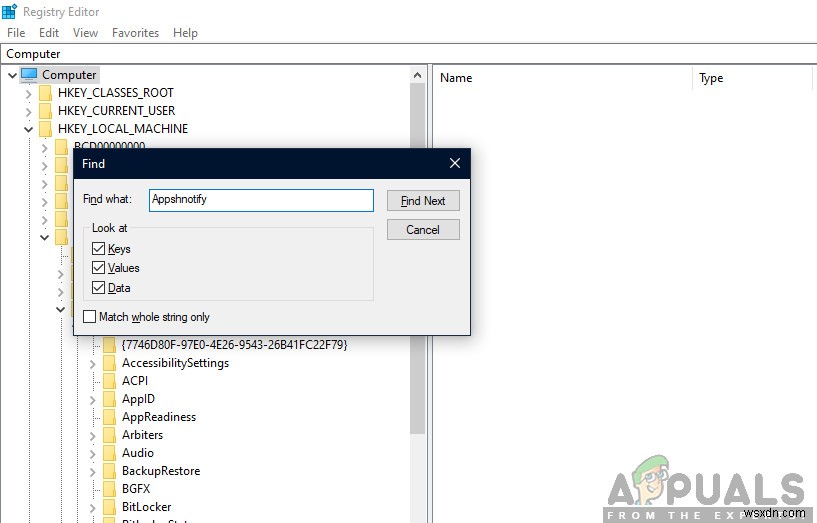Select HKEY_CLASSES_ROOT label

pos(116,93)
